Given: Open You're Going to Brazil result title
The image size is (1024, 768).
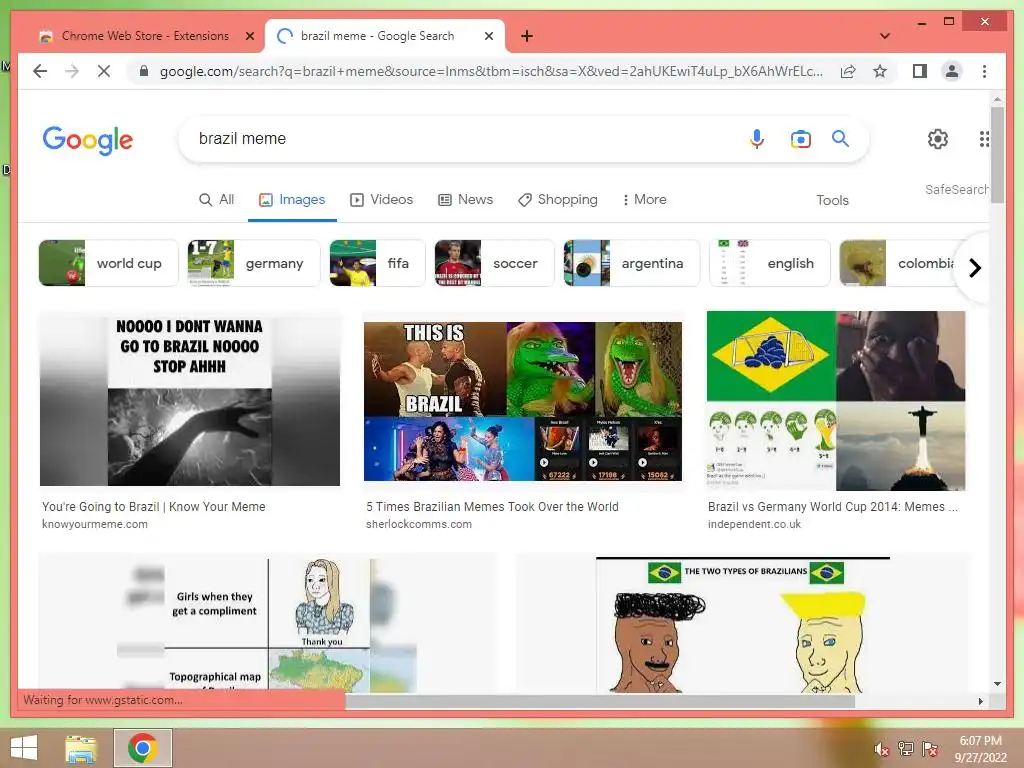Looking at the screenshot, I should coord(153,506).
